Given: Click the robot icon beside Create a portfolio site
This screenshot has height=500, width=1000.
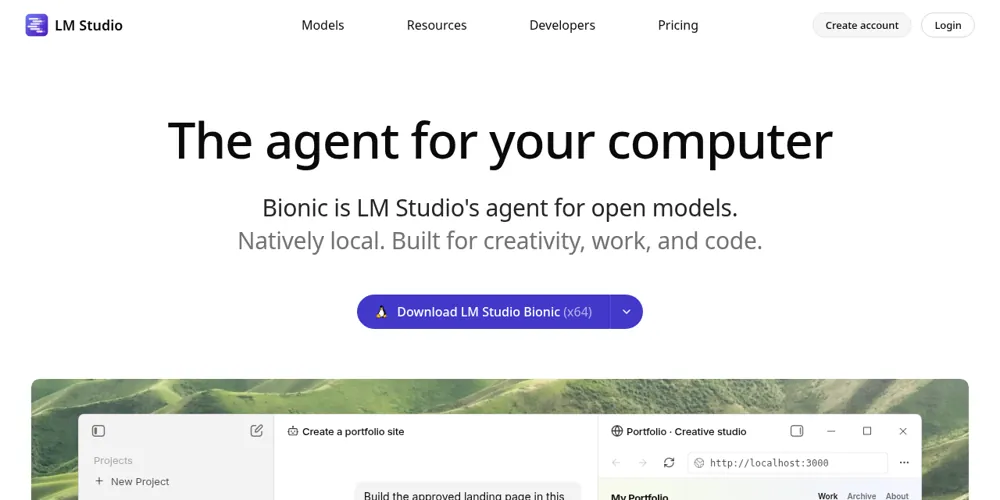Looking at the screenshot, I should click(x=293, y=431).
